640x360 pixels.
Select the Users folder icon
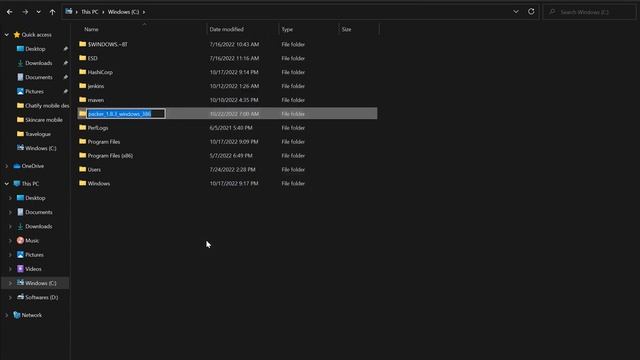pos(82,169)
